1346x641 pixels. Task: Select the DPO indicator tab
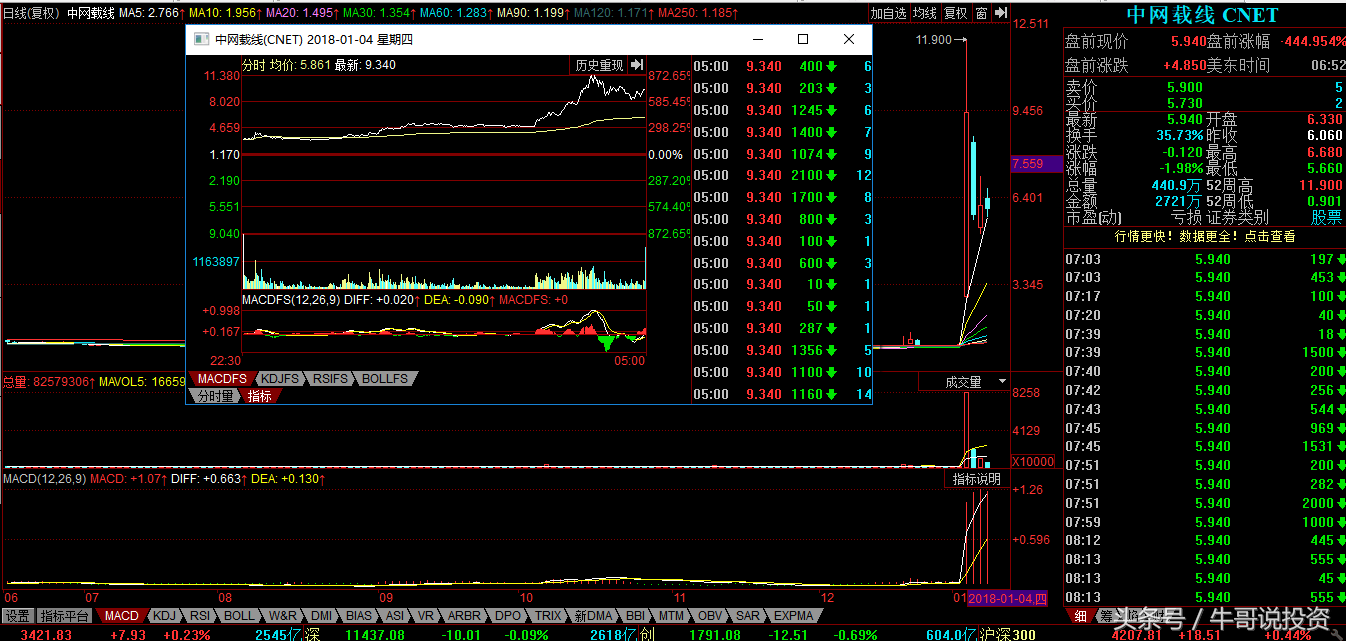tap(508, 615)
